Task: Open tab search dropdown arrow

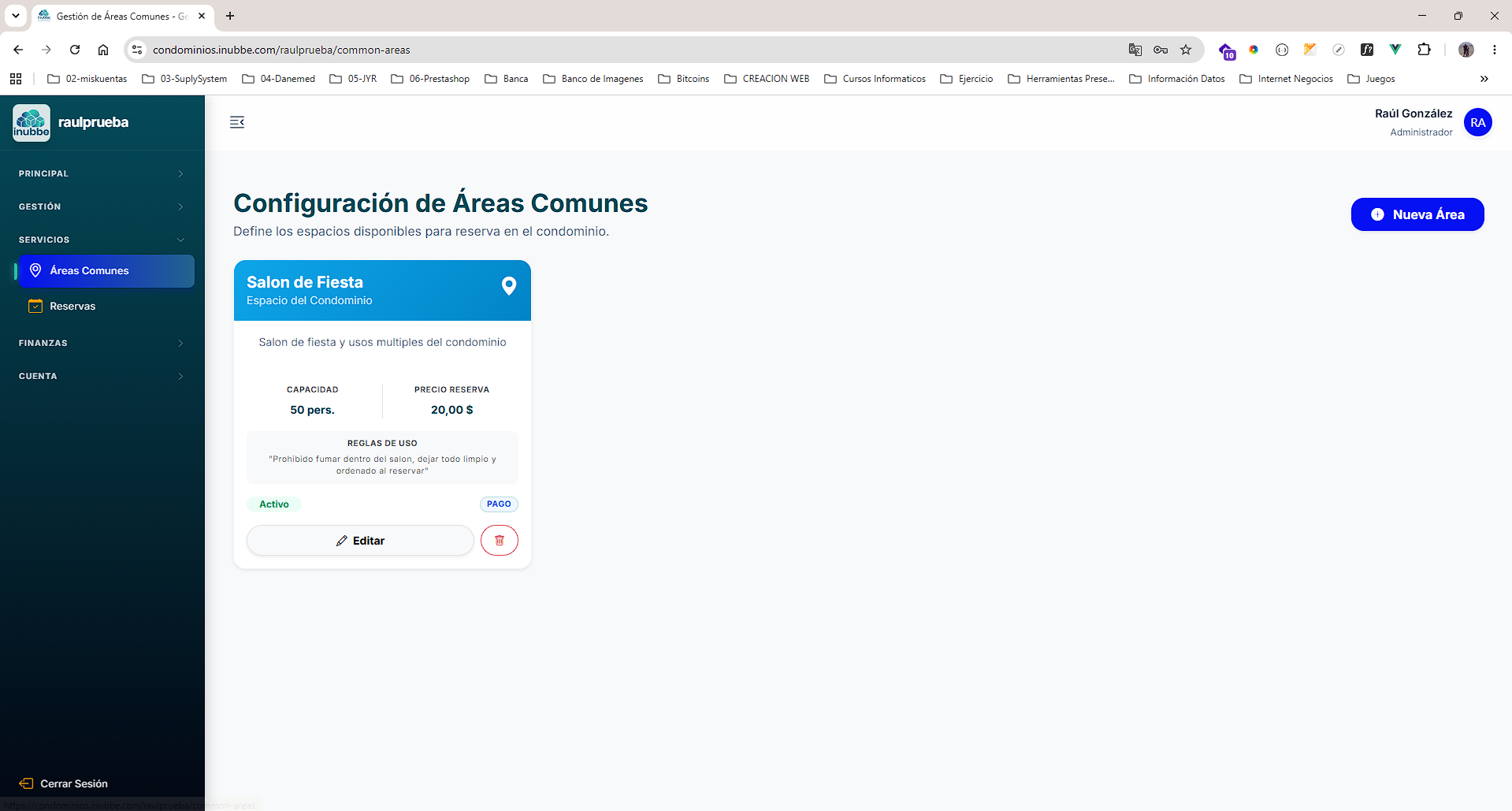Action: tap(16, 16)
